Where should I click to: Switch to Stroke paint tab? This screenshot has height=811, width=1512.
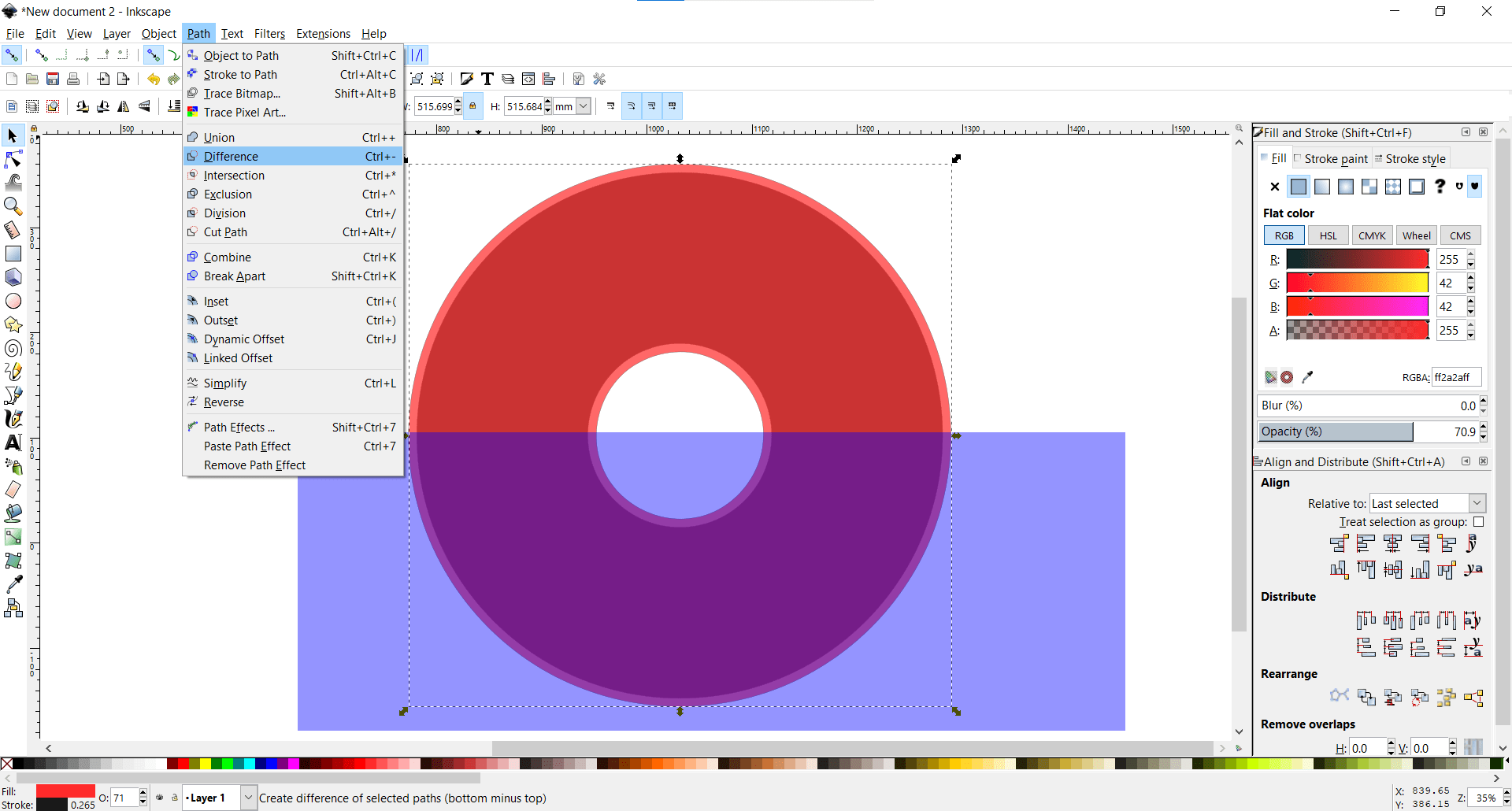[1331, 159]
